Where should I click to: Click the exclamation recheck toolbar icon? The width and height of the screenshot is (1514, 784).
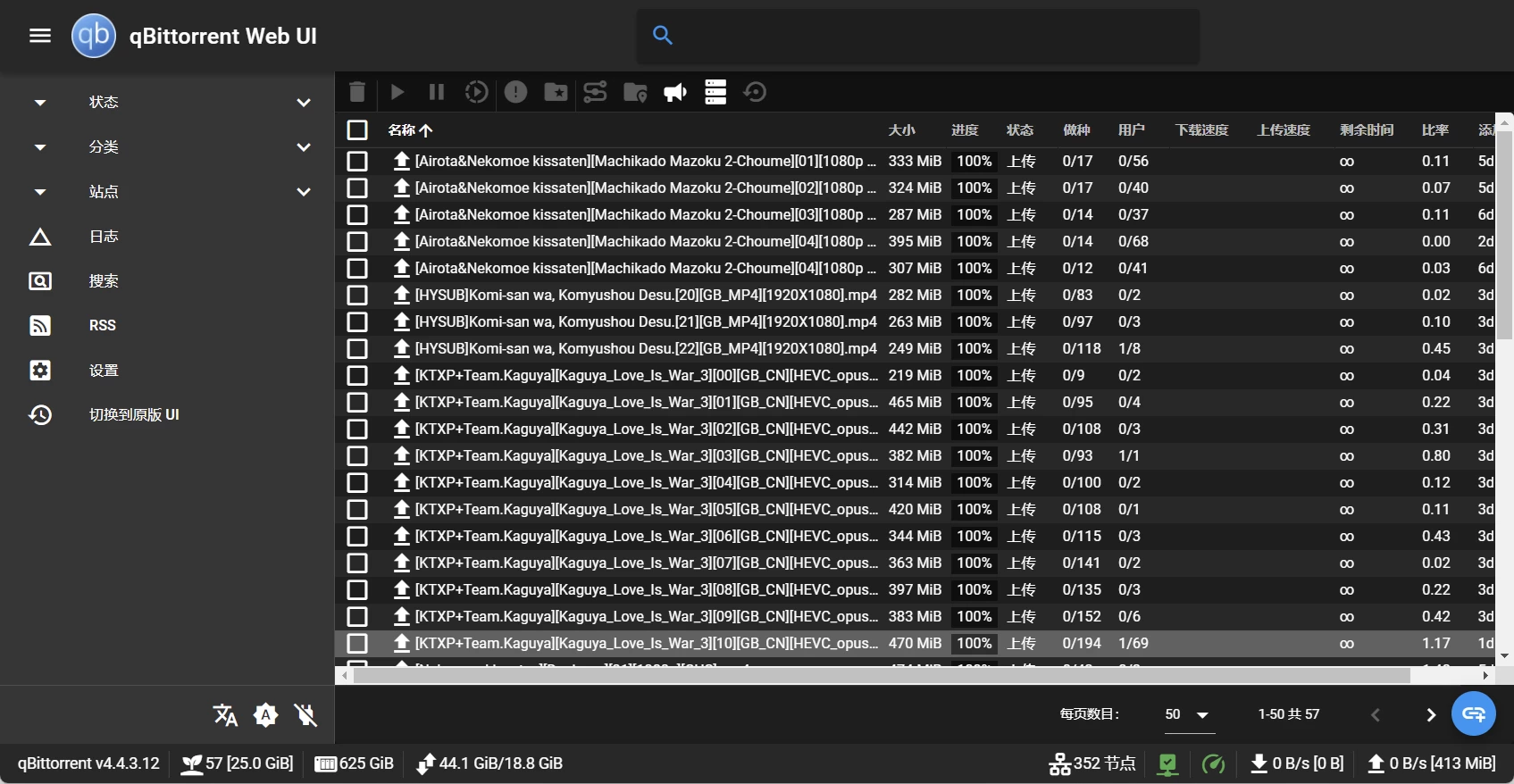click(516, 92)
